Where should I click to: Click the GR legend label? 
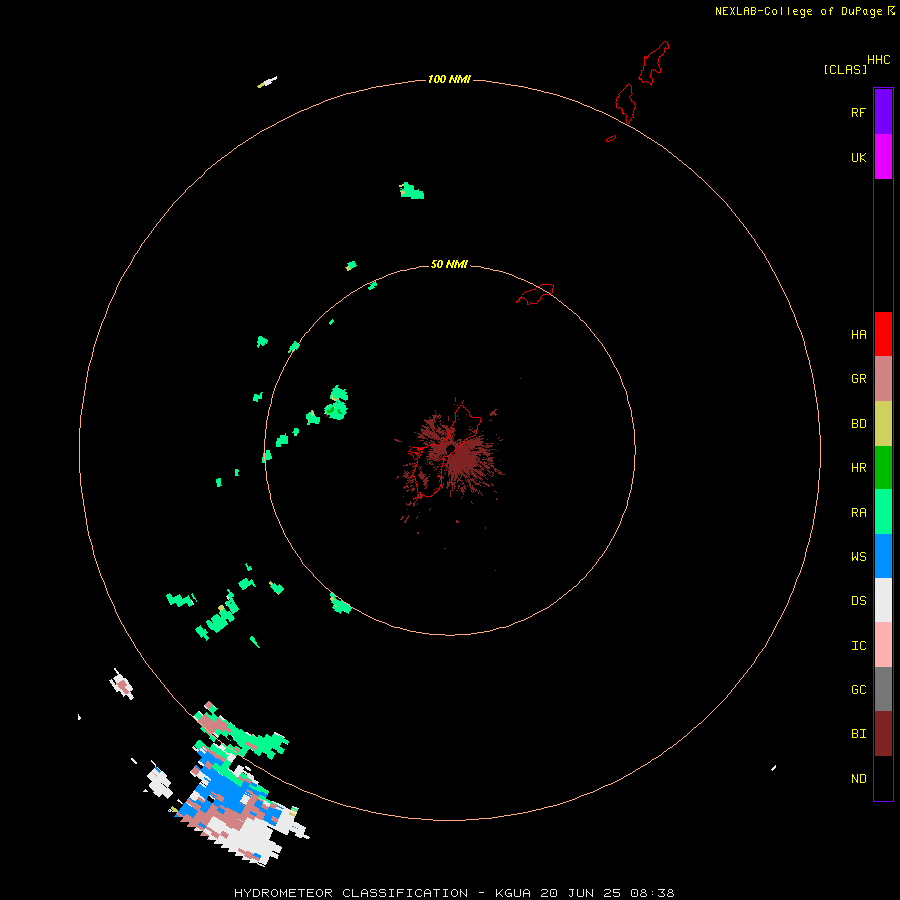pos(858,378)
